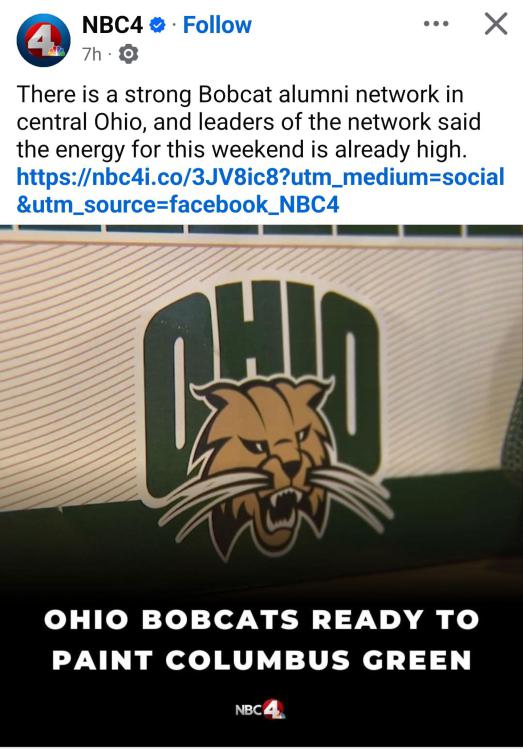Close the post with the X
The width and height of the screenshot is (523, 750).
tap(496, 24)
